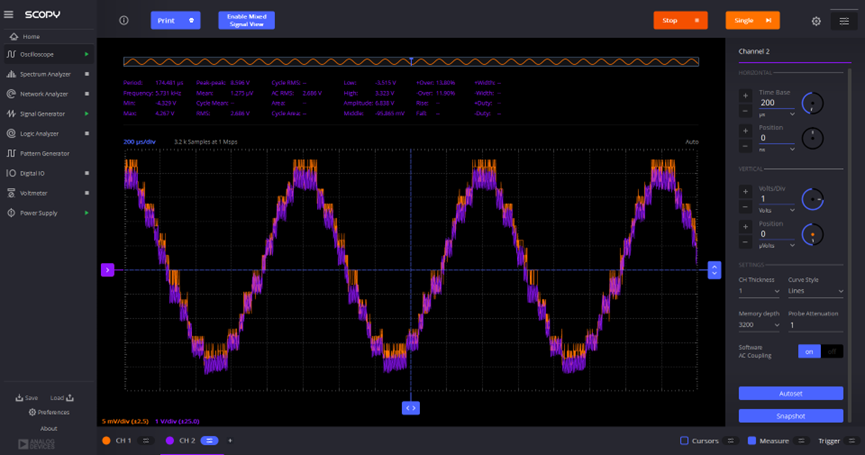Toggle Logic Analyzer run button
This screenshot has height=455, width=865.
tap(87, 133)
